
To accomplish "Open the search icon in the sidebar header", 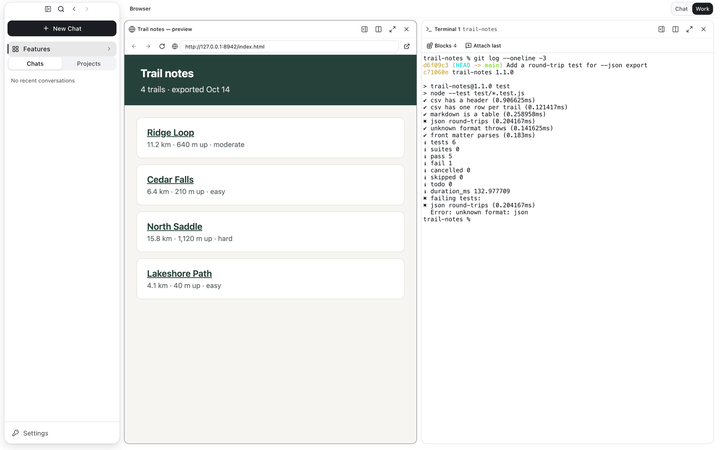I will (61, 9).
